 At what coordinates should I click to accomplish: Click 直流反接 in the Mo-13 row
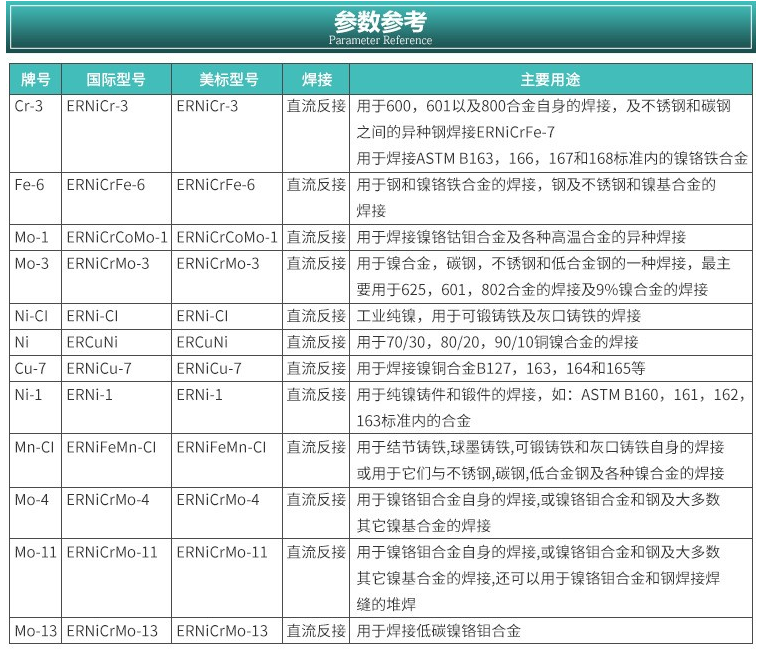[316, 631]
